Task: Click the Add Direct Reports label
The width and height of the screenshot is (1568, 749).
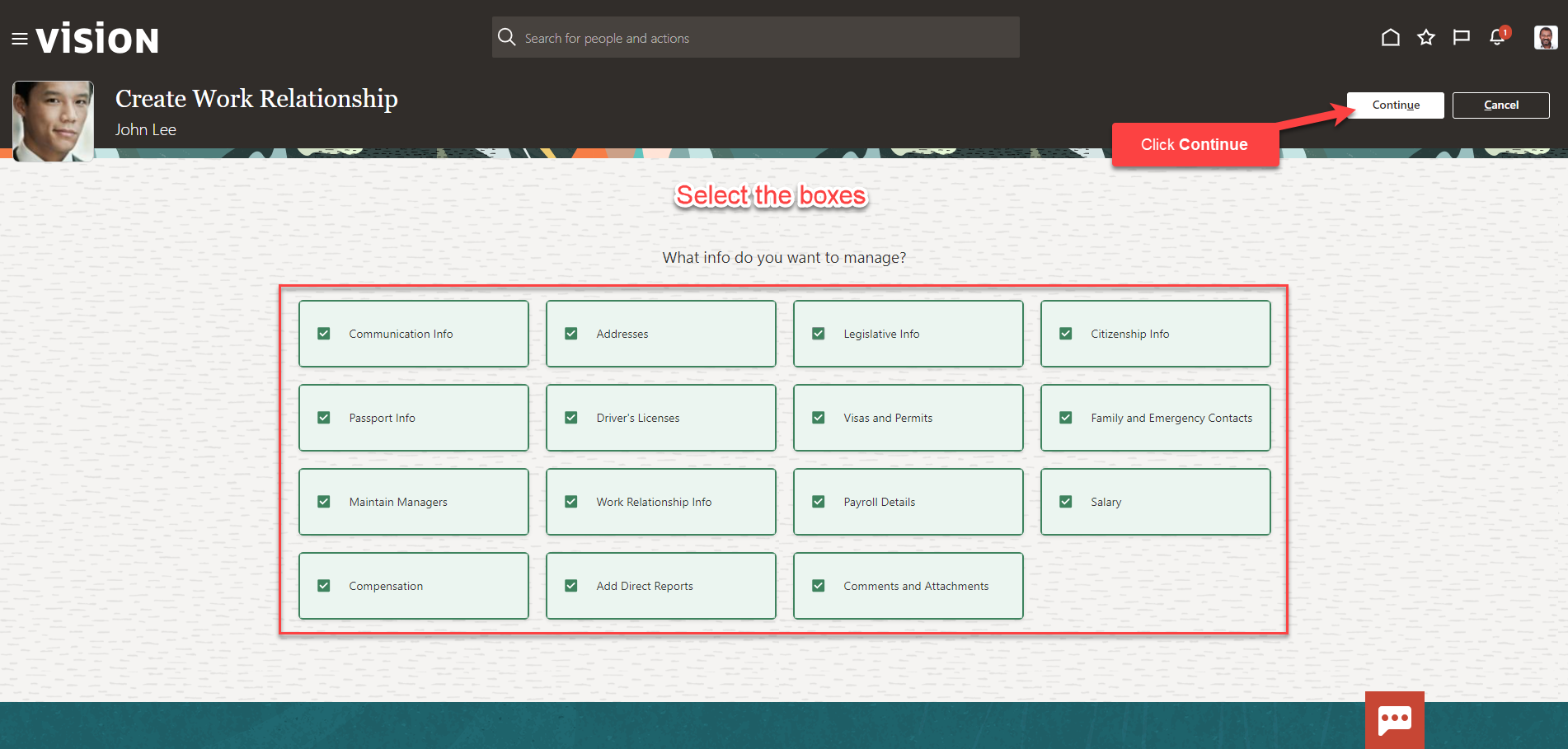Action: tap(645, 586)
